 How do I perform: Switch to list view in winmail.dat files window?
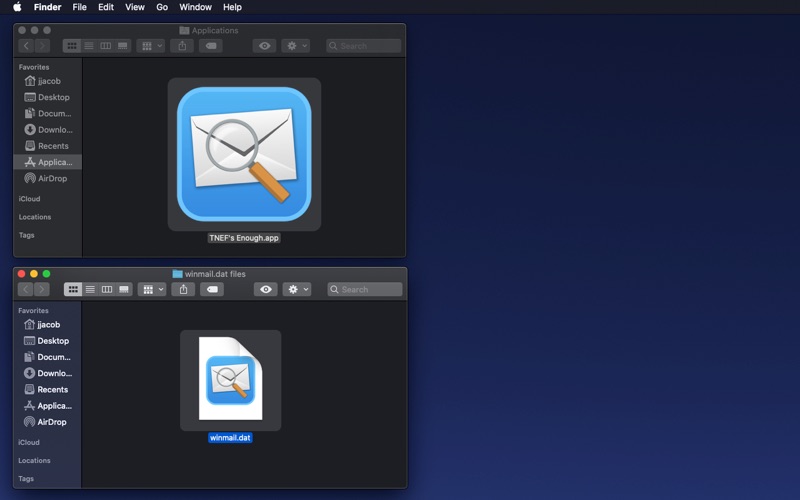(x=90, y=289)
